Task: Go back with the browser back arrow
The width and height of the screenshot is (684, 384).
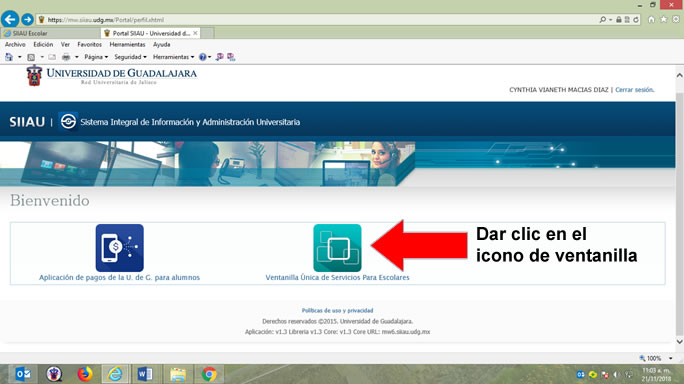Action: tap(10, 19)
